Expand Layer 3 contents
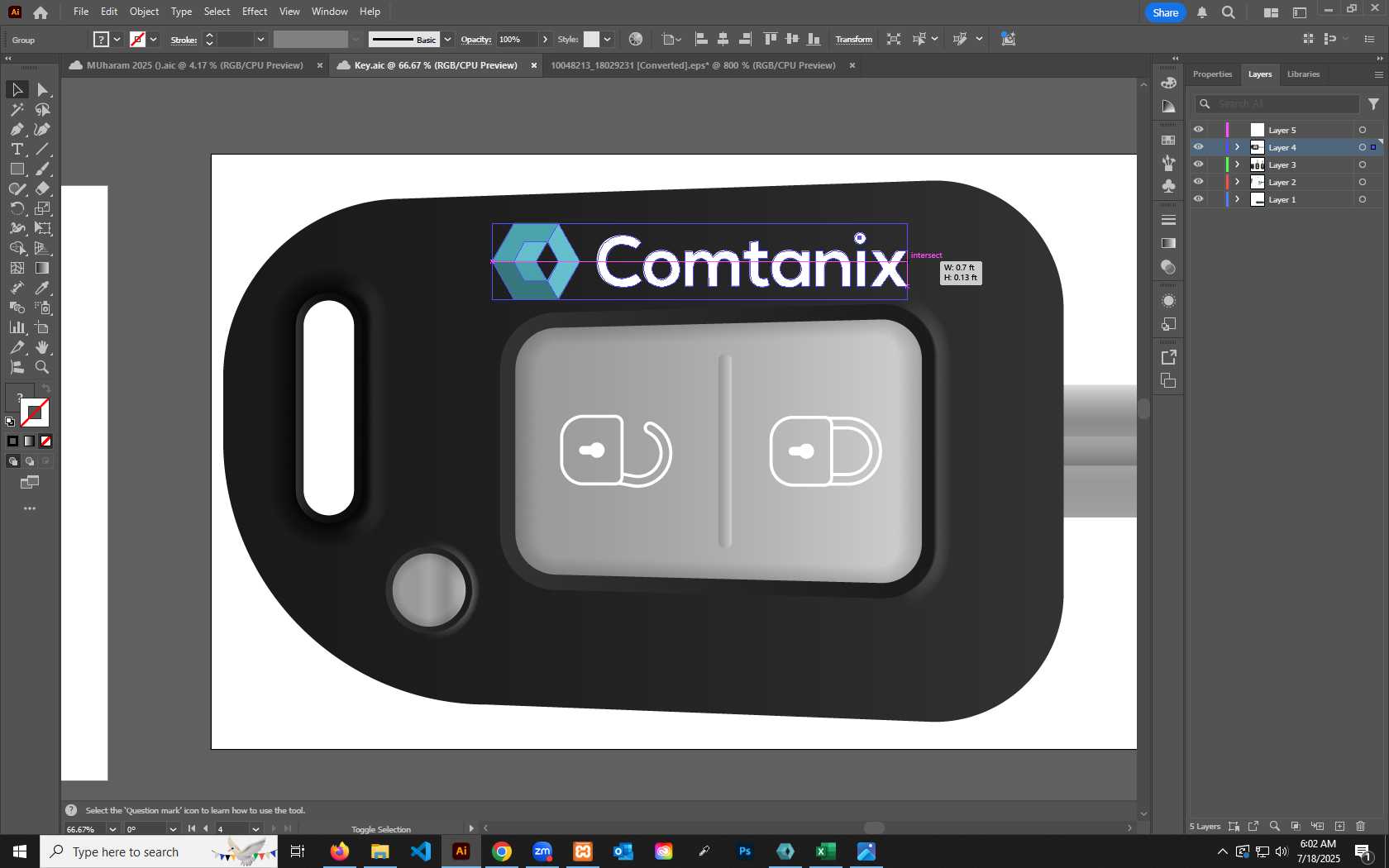The image size is (1389, 868). (x=1238, y=165)
